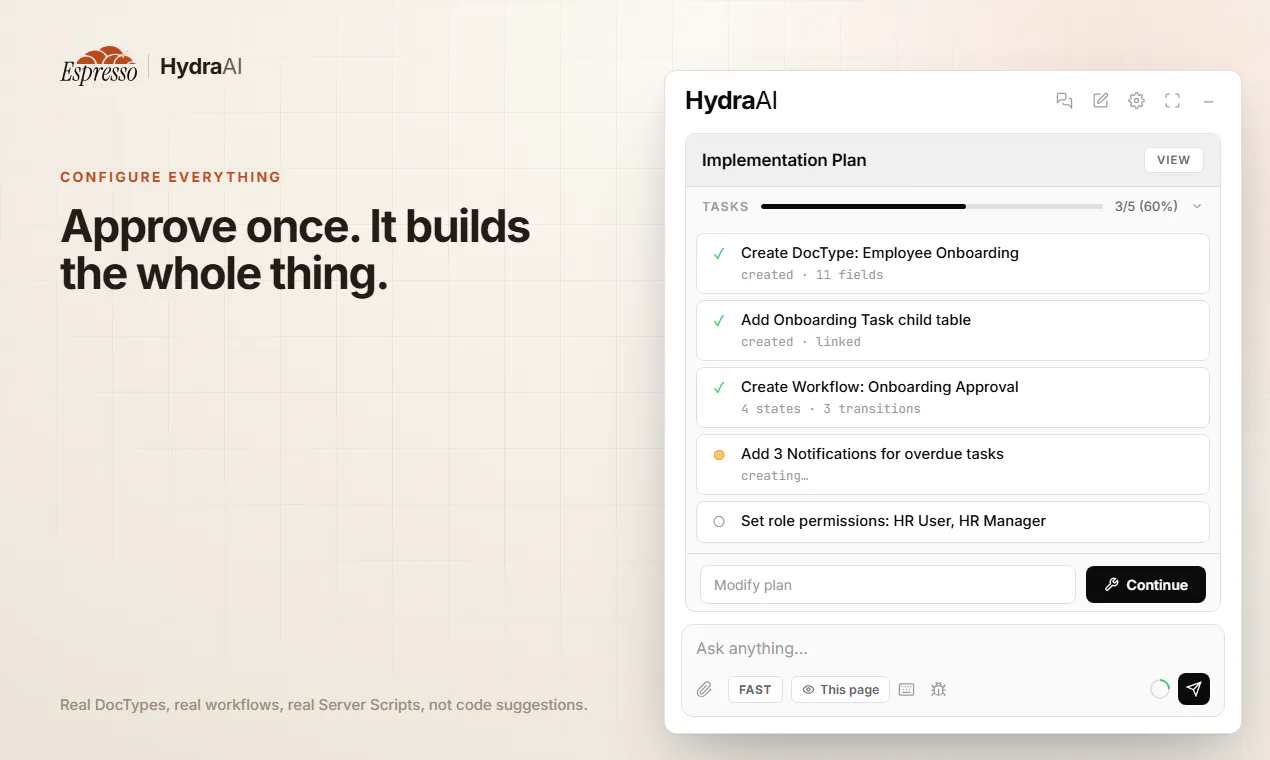Screen dimensions: 1270x760
Task: Click the check beside Onboarding Task child table
Action: (x=718, y=321)
